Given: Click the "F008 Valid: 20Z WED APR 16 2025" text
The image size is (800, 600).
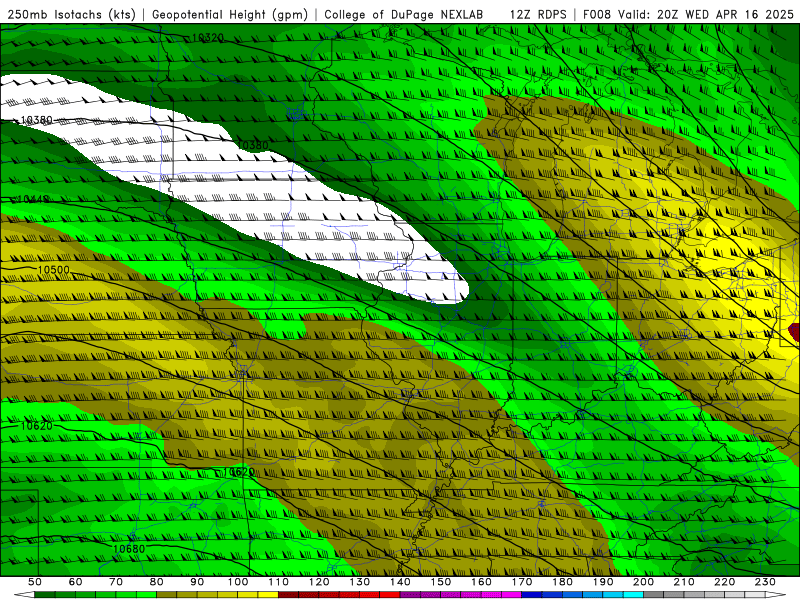Looking at the screenshot, I should point(688,15).
